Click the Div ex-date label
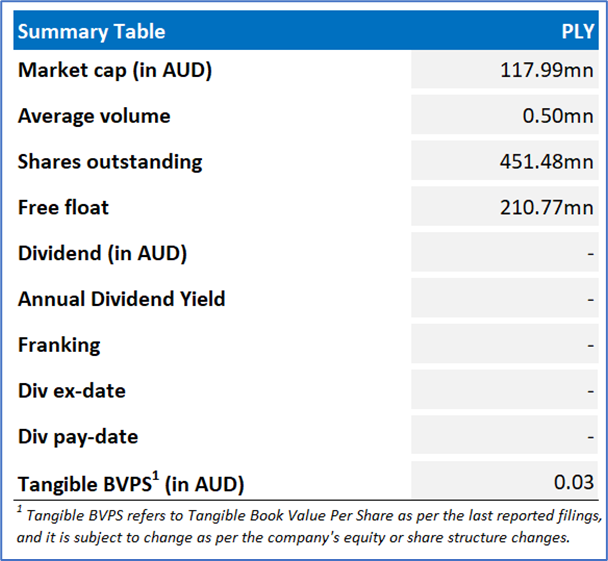This screenshot has height=561, width=608. (72, 390)
